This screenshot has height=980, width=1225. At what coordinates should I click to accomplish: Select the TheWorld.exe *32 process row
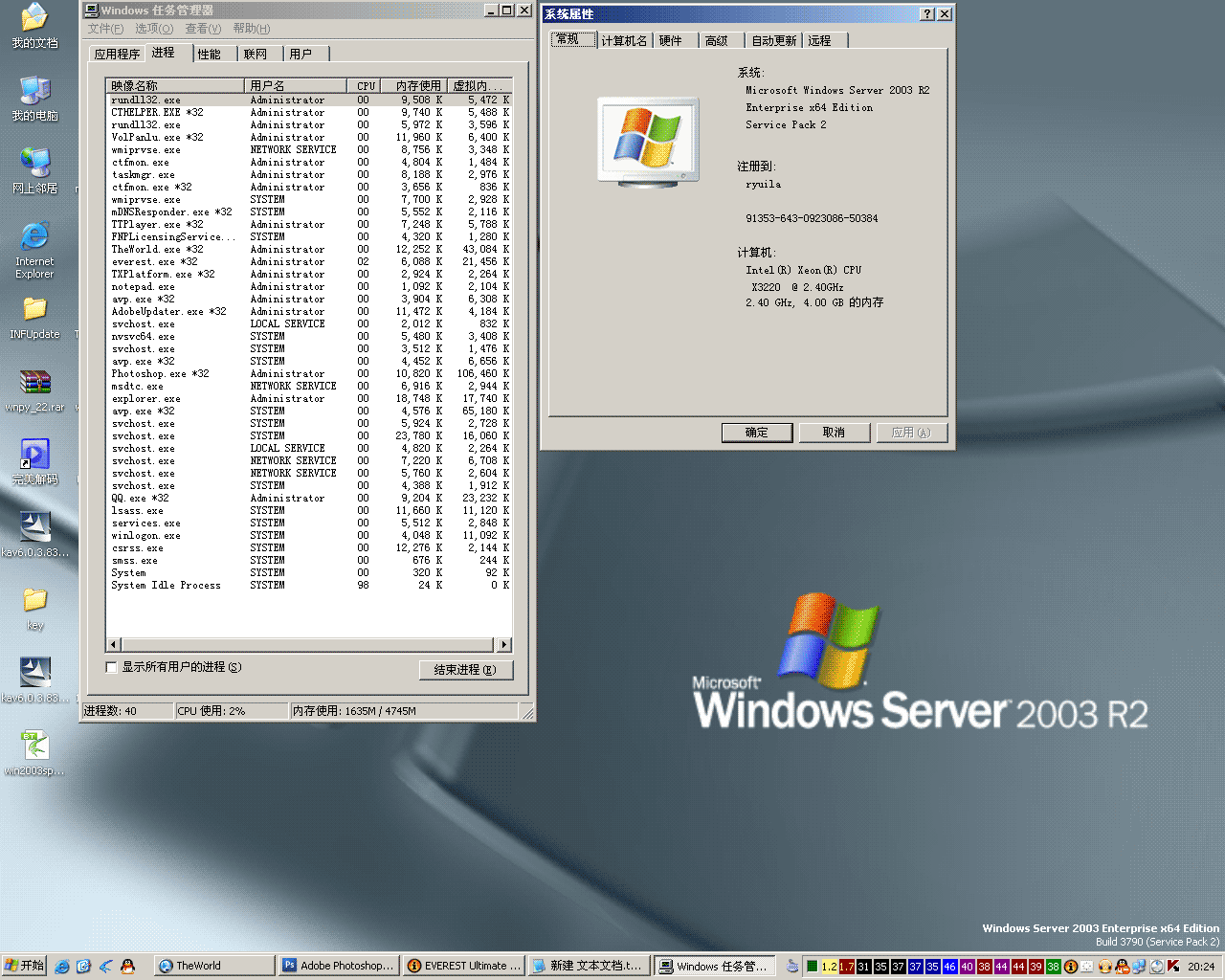(x=309, y=250)
